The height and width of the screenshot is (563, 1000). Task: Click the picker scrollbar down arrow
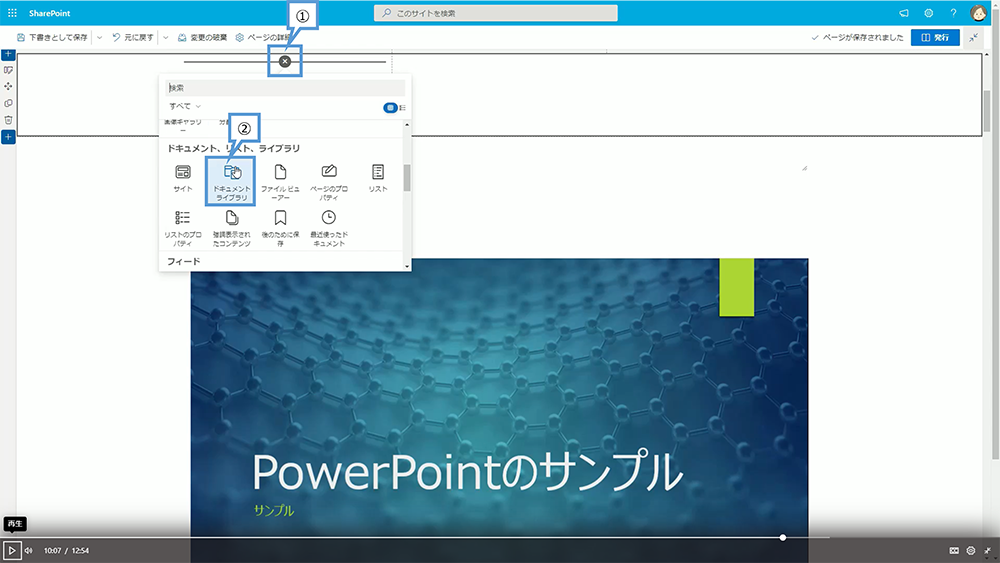point(407,267)
